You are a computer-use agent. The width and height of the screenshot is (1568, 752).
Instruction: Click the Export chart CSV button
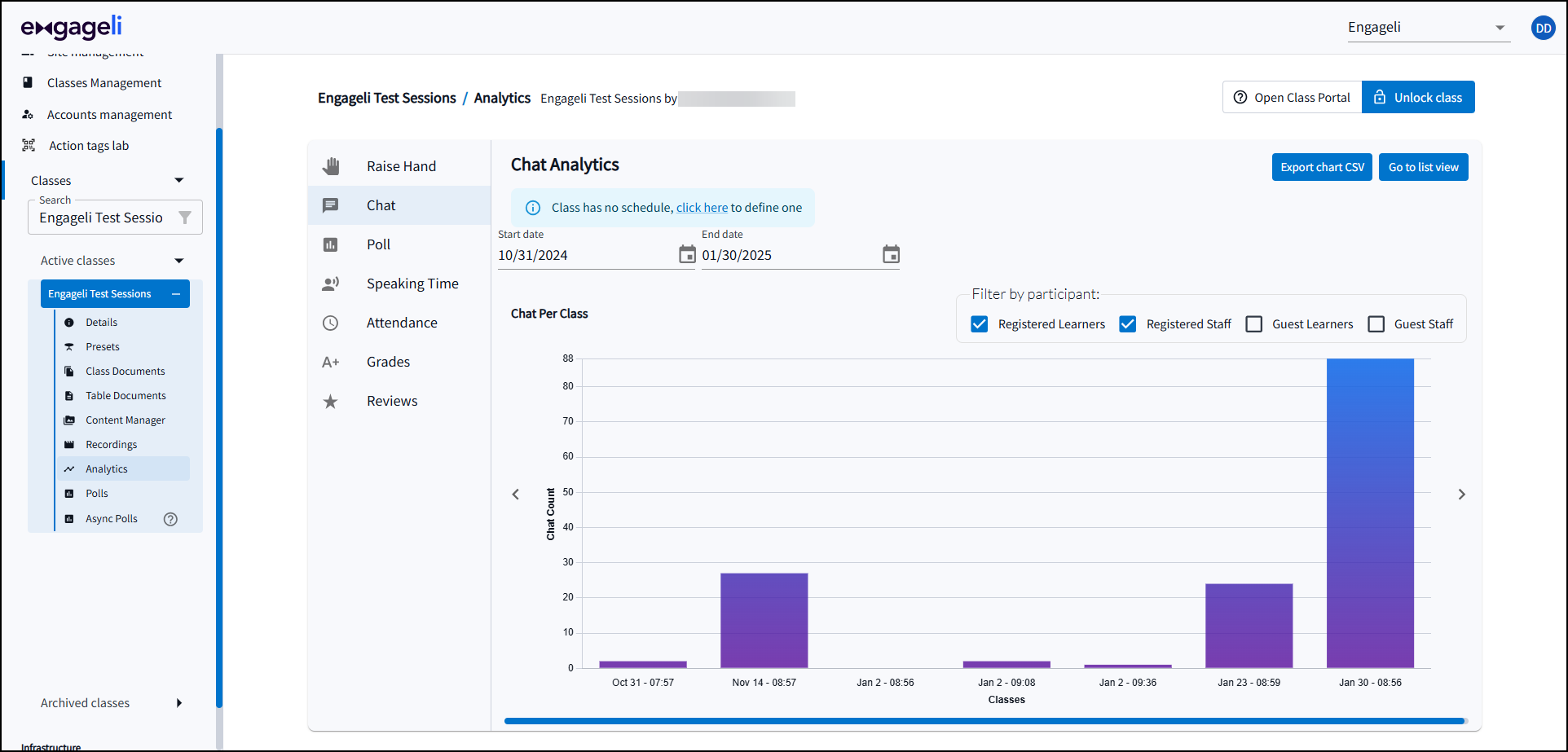coord(1322,167)
